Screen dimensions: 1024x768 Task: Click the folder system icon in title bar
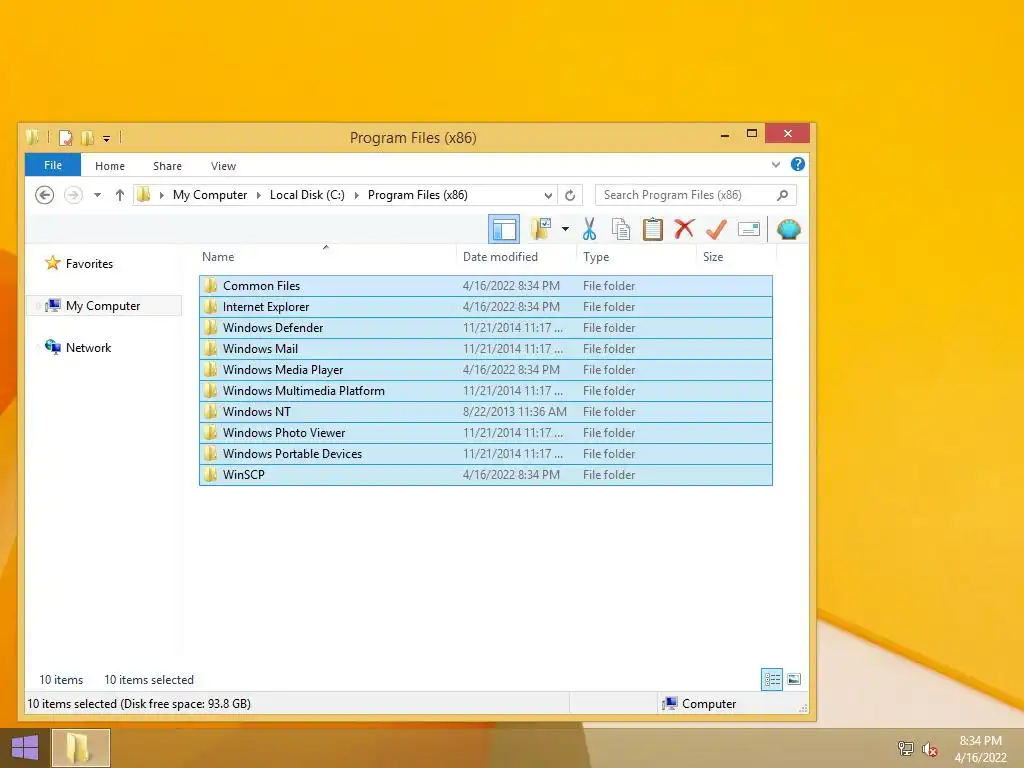(33, 137)
